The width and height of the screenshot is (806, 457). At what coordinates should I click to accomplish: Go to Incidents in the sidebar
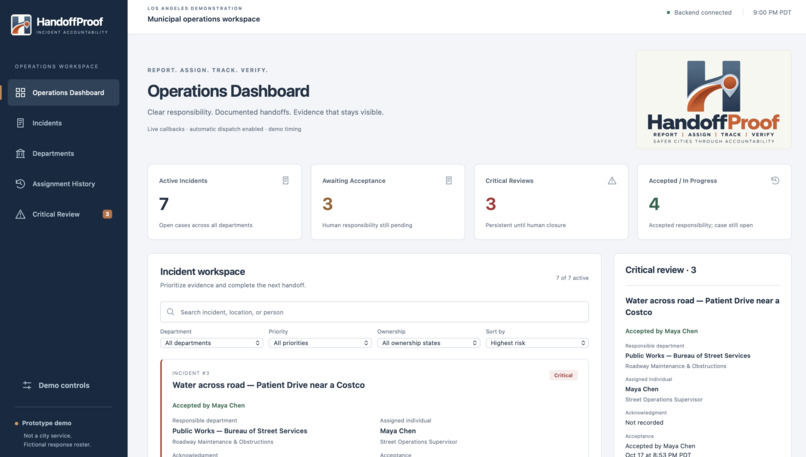[x=63, y=123]
